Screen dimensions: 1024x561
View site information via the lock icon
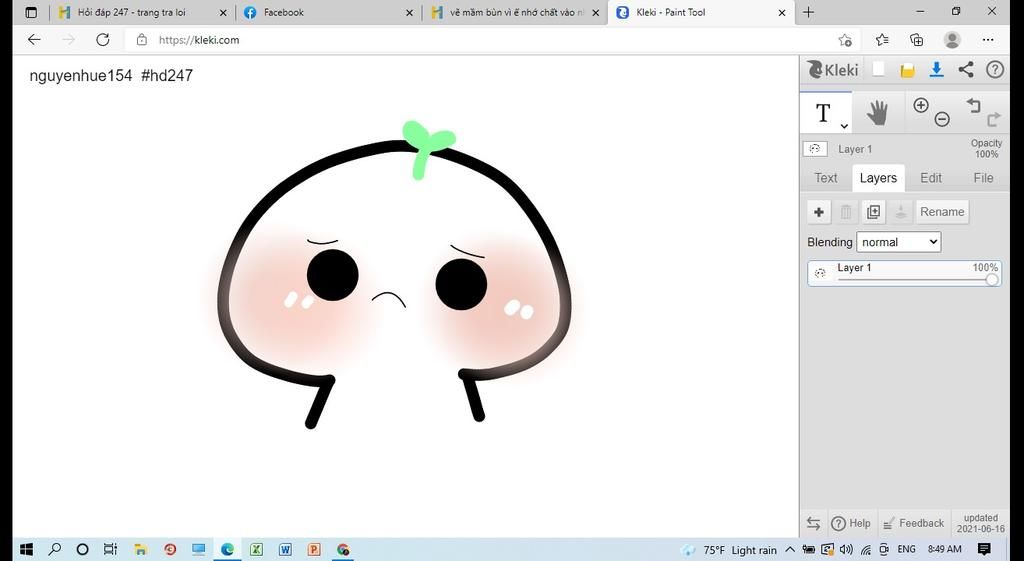(142, 40)
